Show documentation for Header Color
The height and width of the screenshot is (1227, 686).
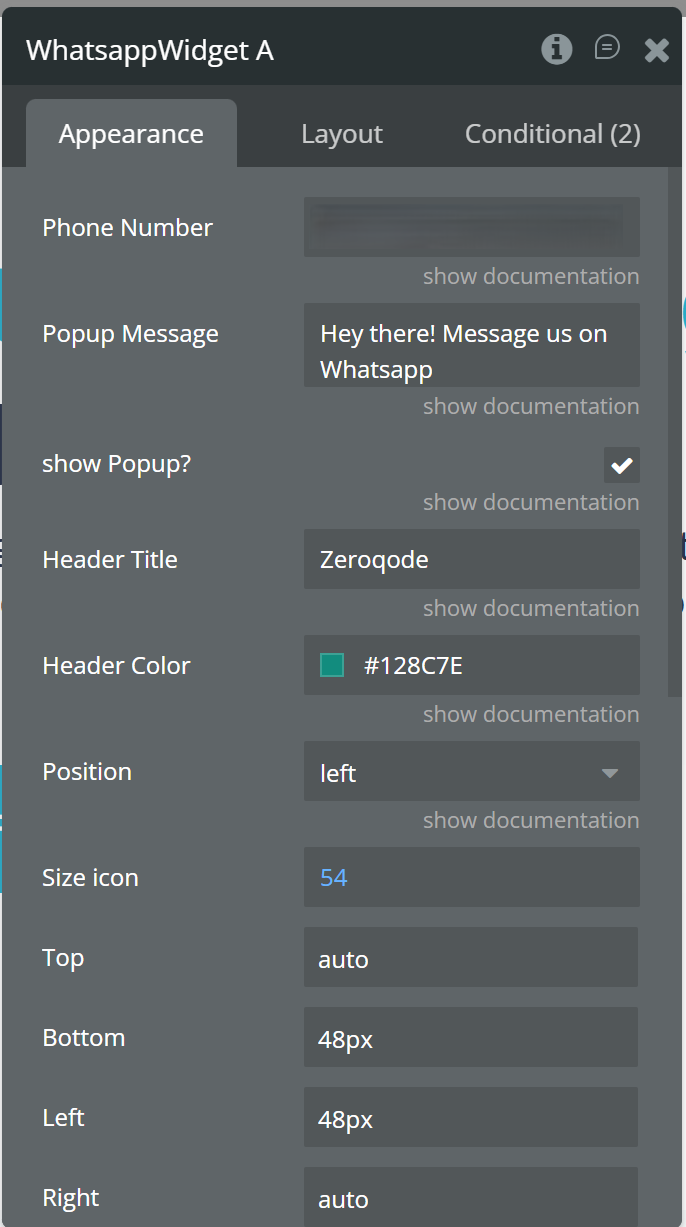530,714
